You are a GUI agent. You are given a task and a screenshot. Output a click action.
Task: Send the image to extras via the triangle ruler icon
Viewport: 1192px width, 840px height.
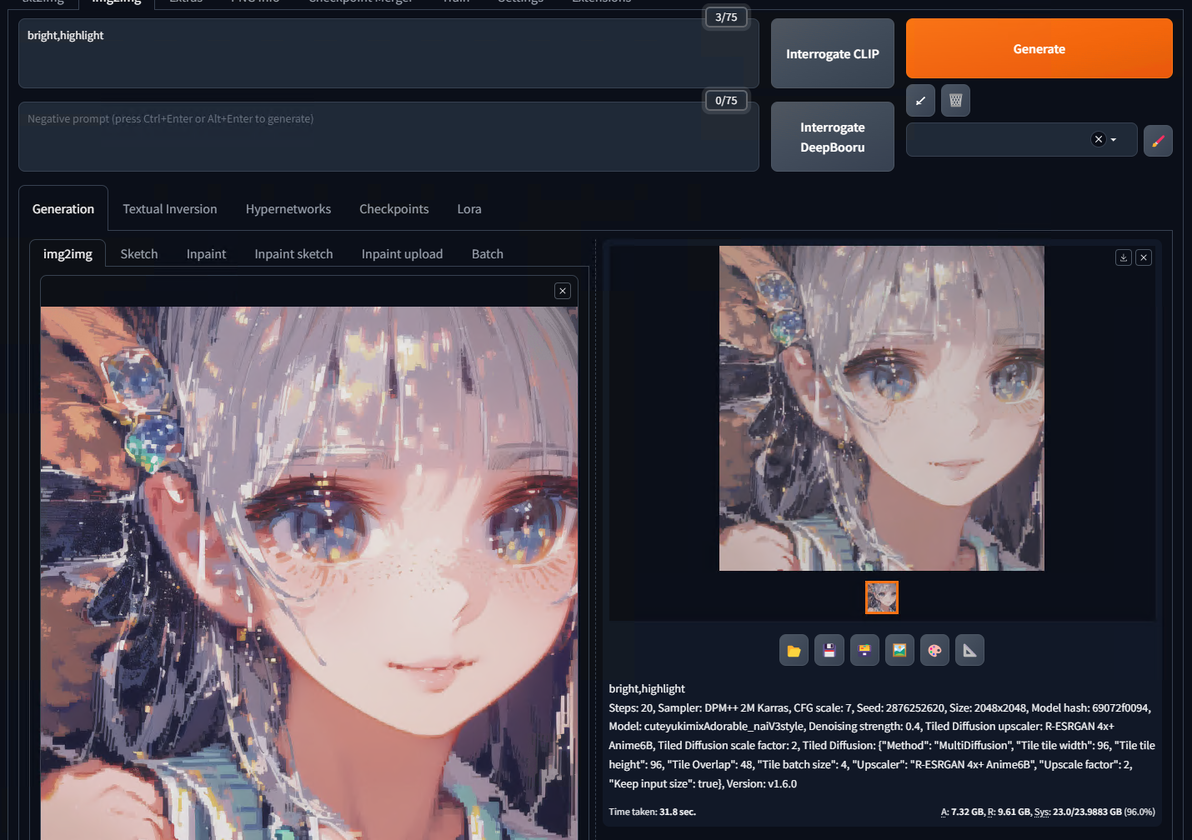coord(970,651)
